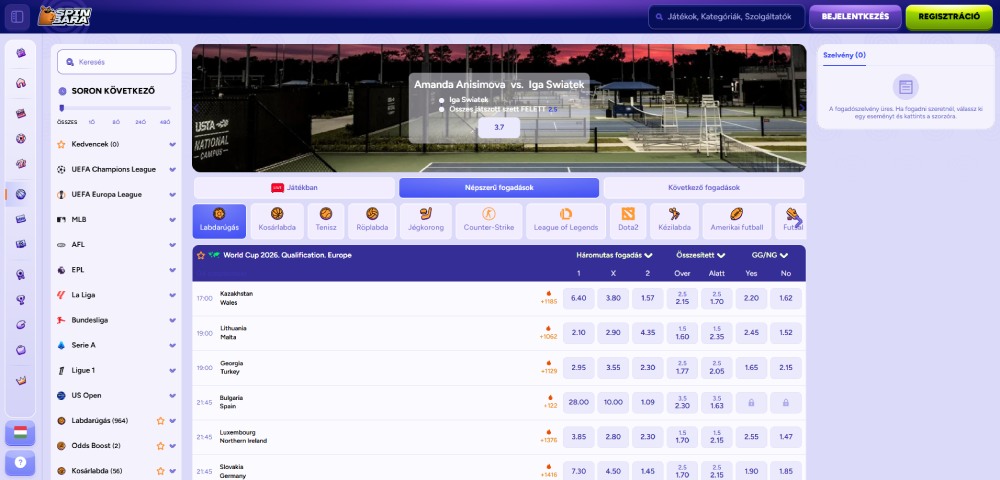This screenshot has height=480, width=1000.
Task: Toggle the sidebar panel icon in header
Action: (x=17, y=17)
